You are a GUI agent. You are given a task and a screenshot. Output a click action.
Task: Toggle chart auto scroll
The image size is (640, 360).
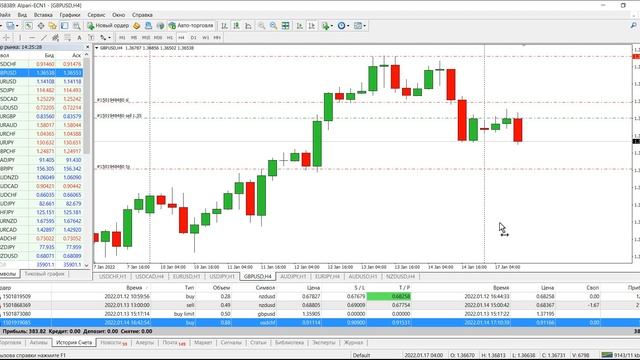click(300, 26)
